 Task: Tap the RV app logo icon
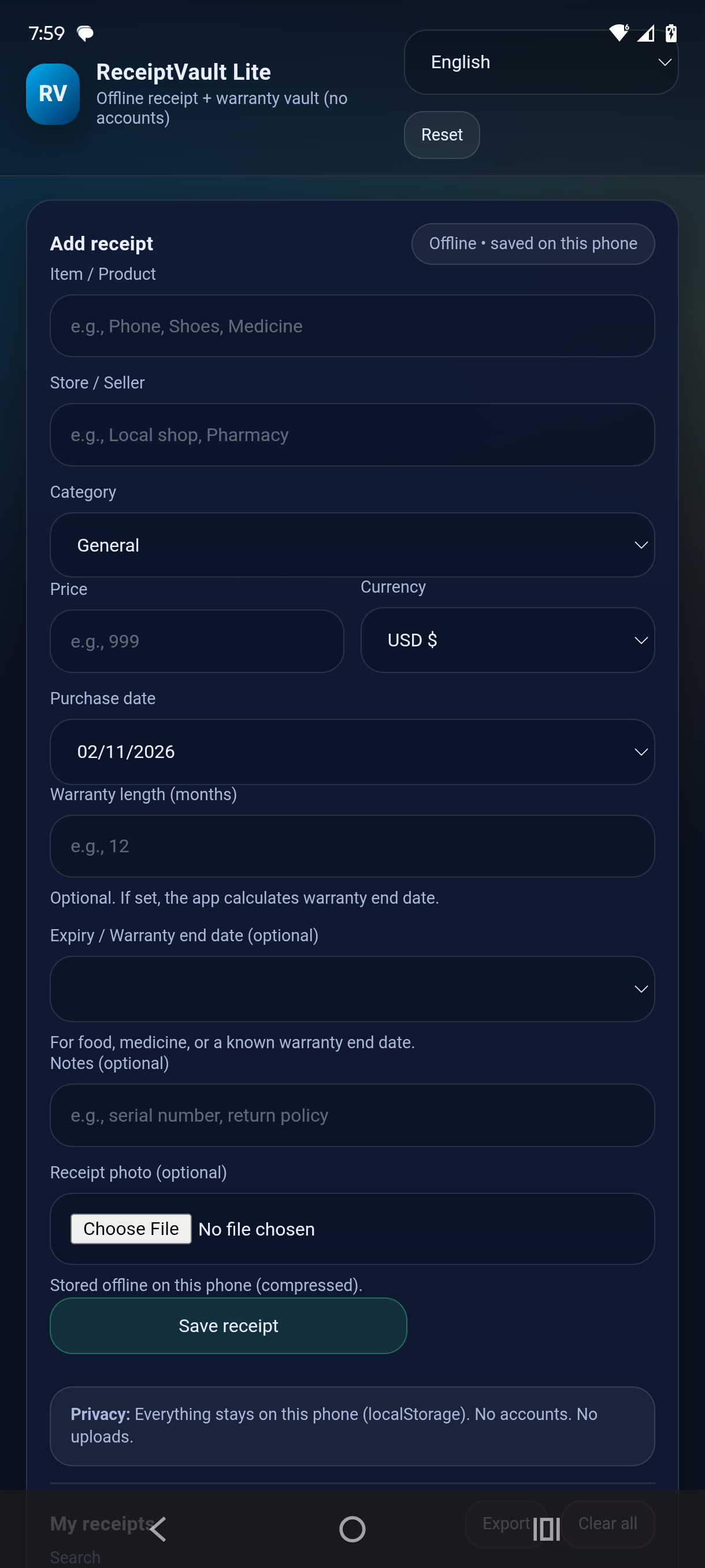tap(53, 93)
